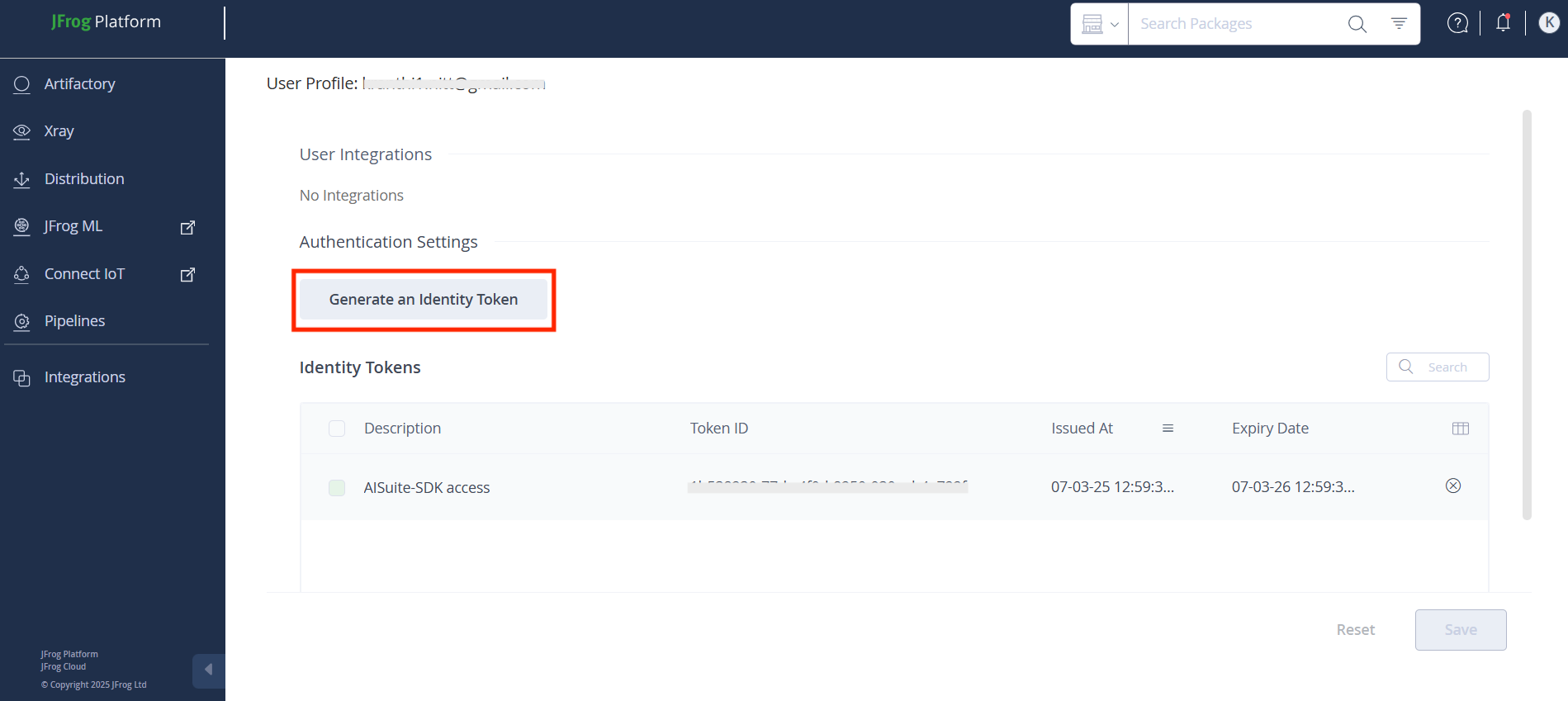This screenshot has width=1568, height=701.
Task: Click the JFrog ML sidebar icon
Action: click(x=22, y=226)
